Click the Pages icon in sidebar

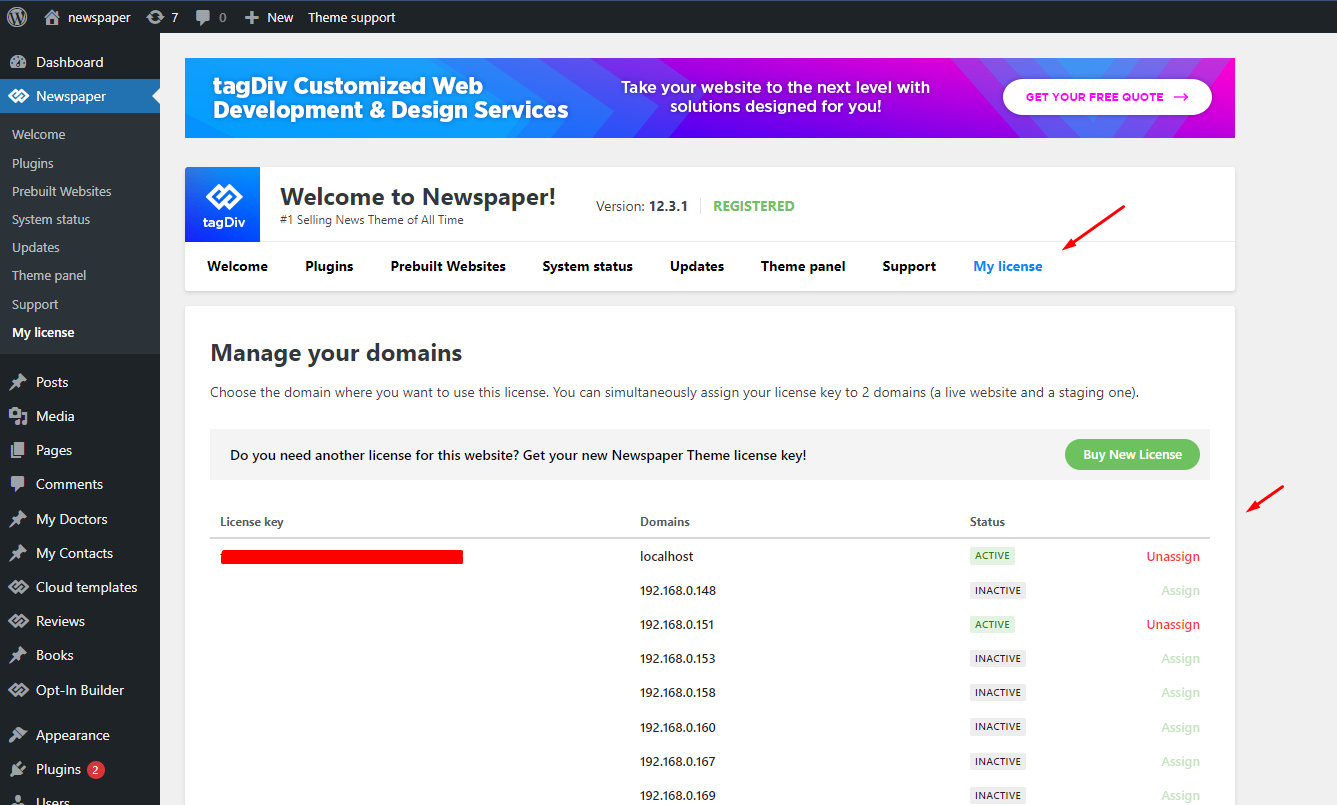click(x=18, y=450)
